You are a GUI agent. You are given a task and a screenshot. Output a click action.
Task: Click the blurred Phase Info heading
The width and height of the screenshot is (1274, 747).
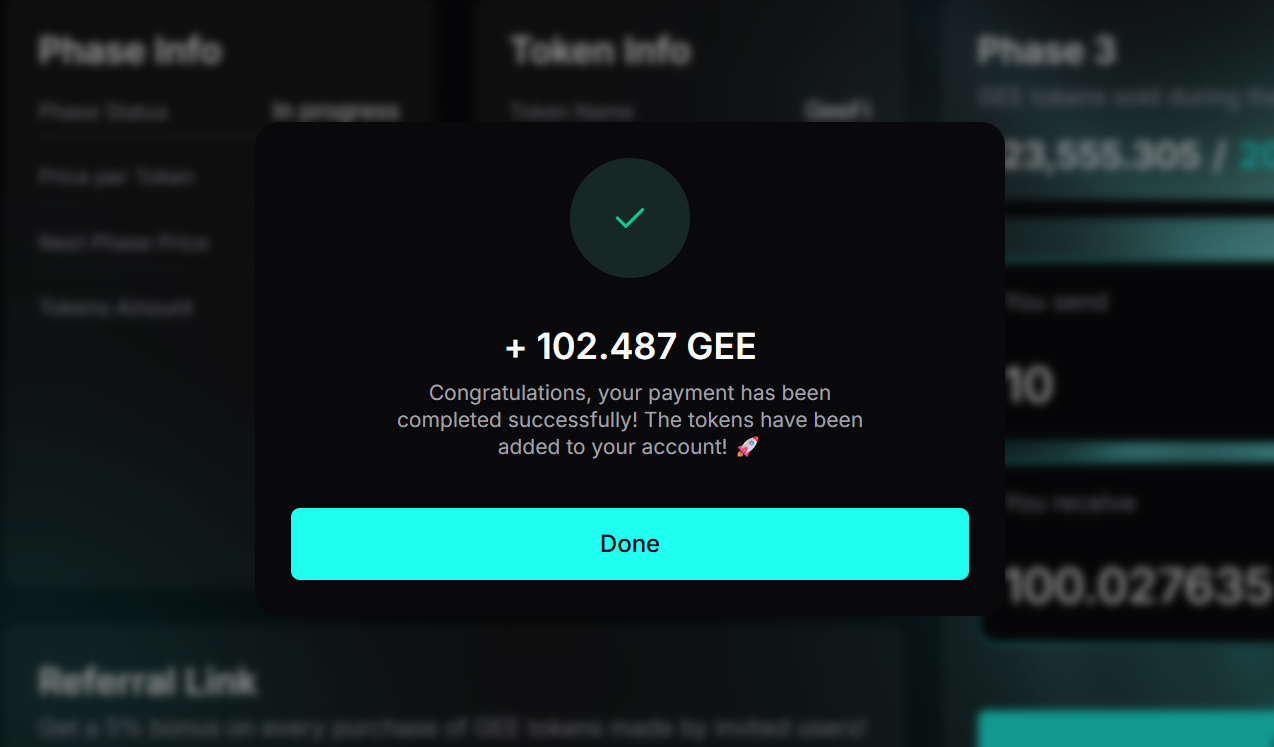(130, 51)
